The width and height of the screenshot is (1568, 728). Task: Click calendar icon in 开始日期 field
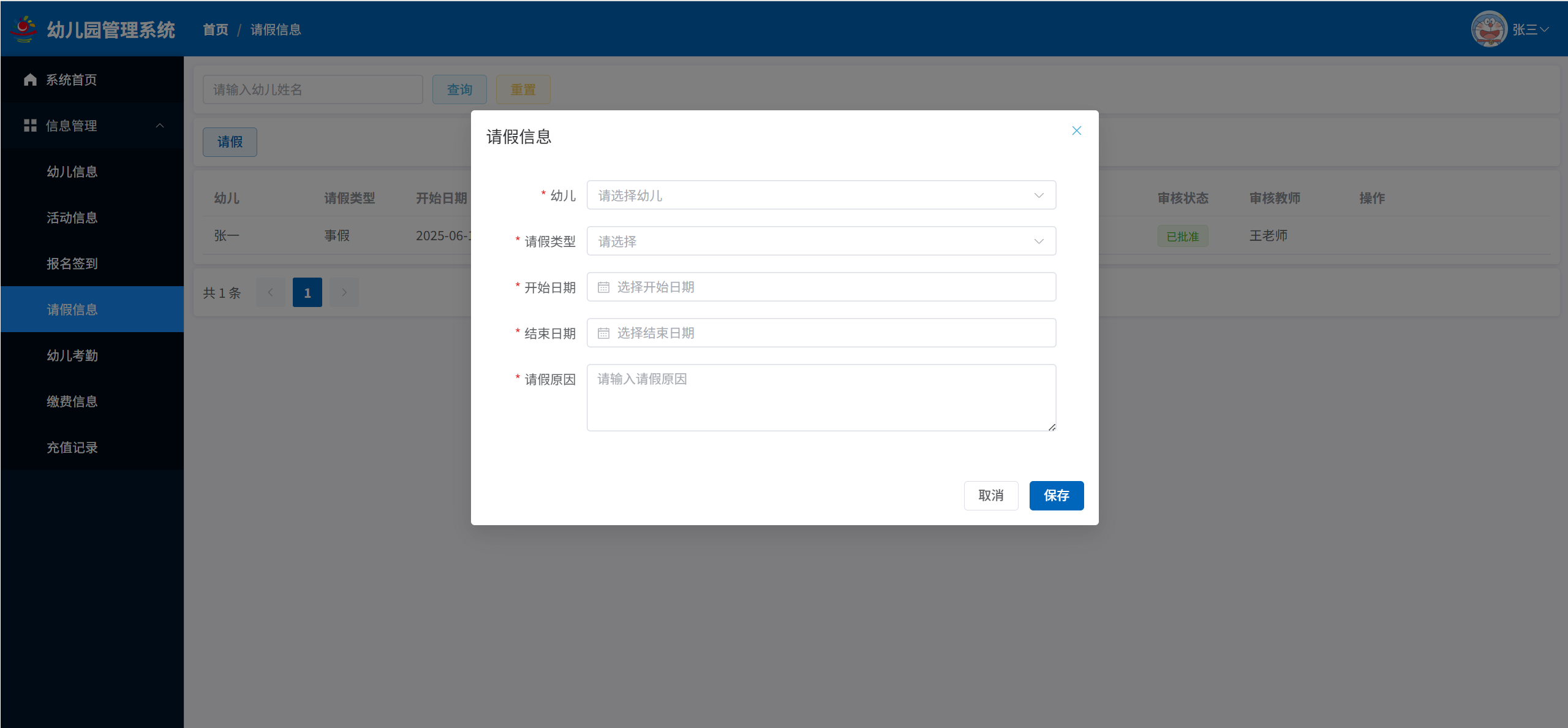point(603,287)
